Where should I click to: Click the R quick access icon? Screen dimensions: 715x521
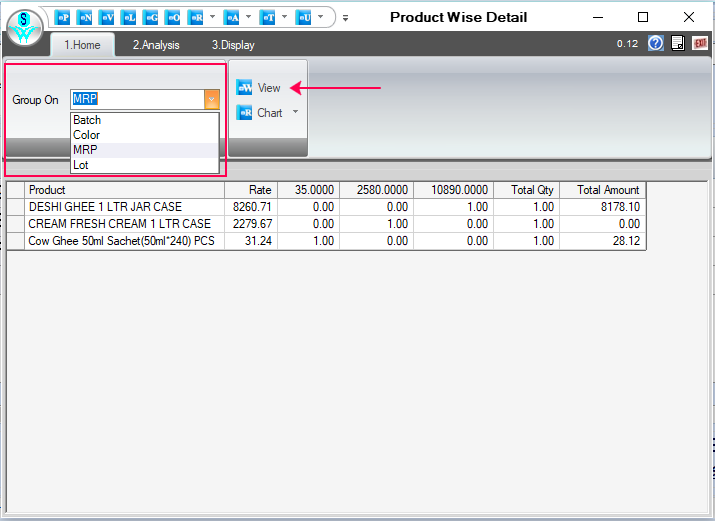pyautogui.click(x=195, y=18)
